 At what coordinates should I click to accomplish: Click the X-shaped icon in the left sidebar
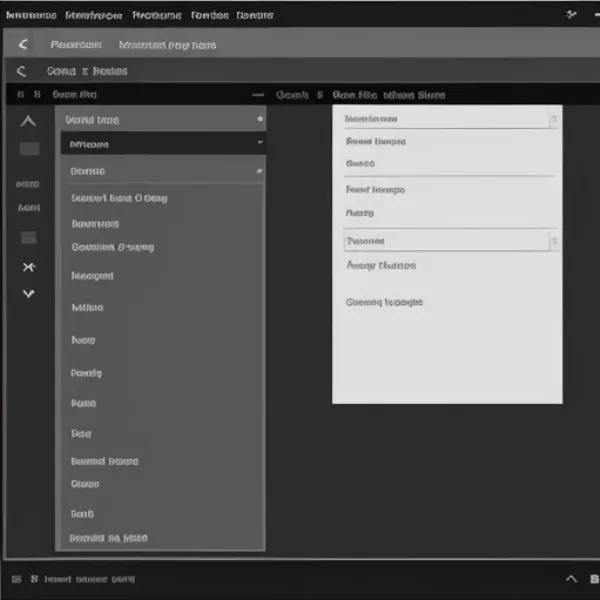coord(28,267)
